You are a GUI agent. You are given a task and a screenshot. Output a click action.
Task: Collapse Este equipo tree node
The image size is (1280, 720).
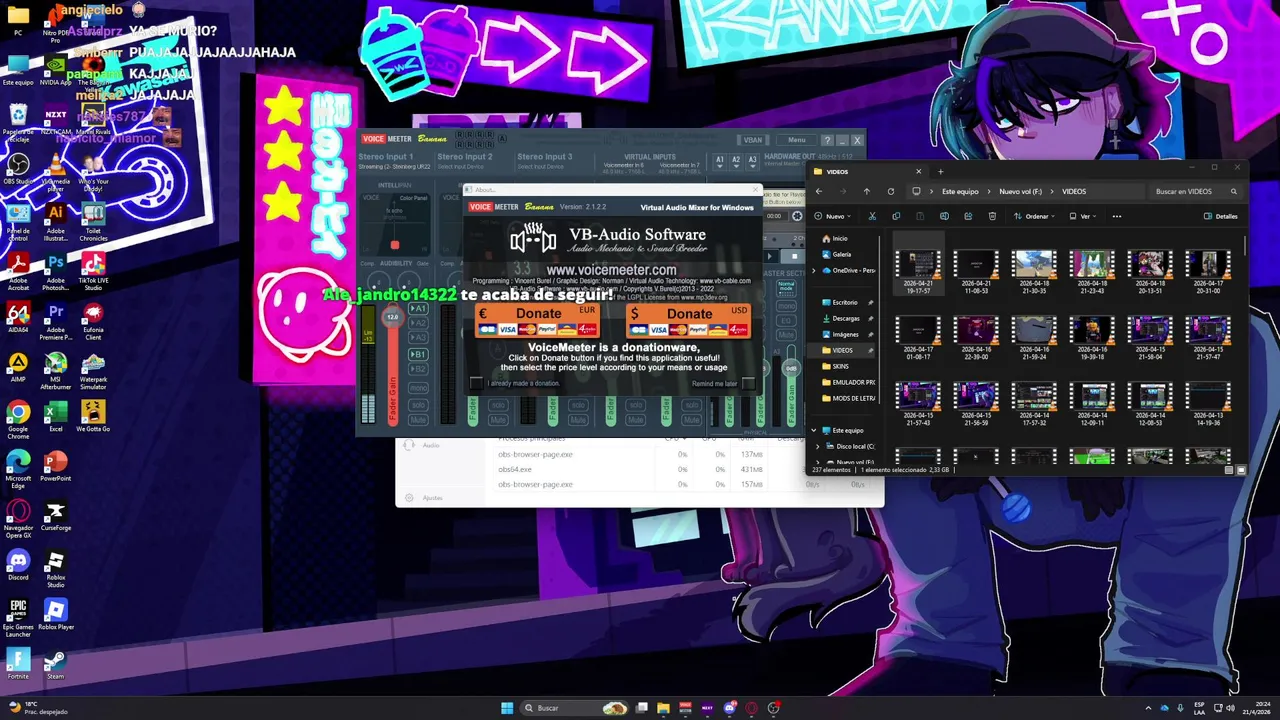coord(814,430)
